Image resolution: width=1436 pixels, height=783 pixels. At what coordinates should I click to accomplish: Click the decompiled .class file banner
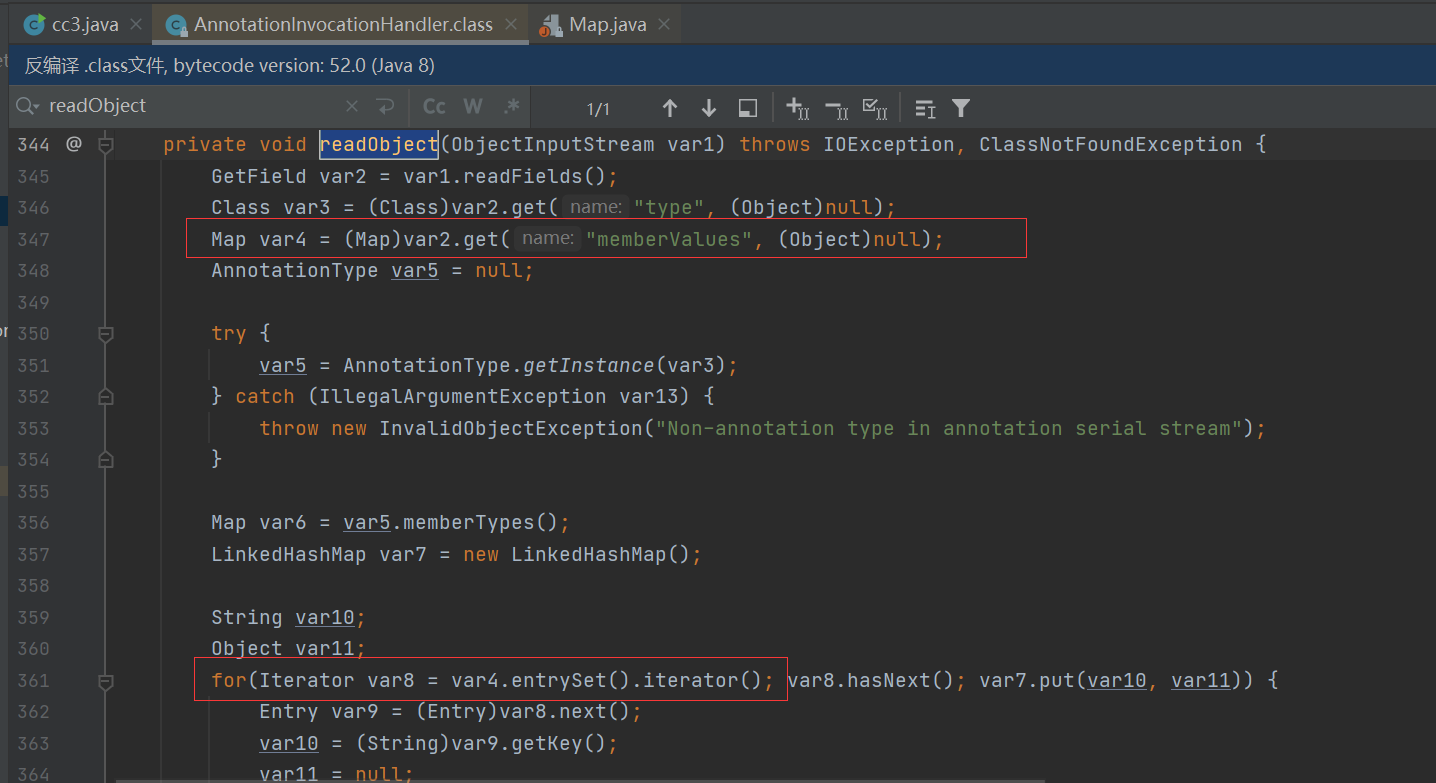(722, 66)
